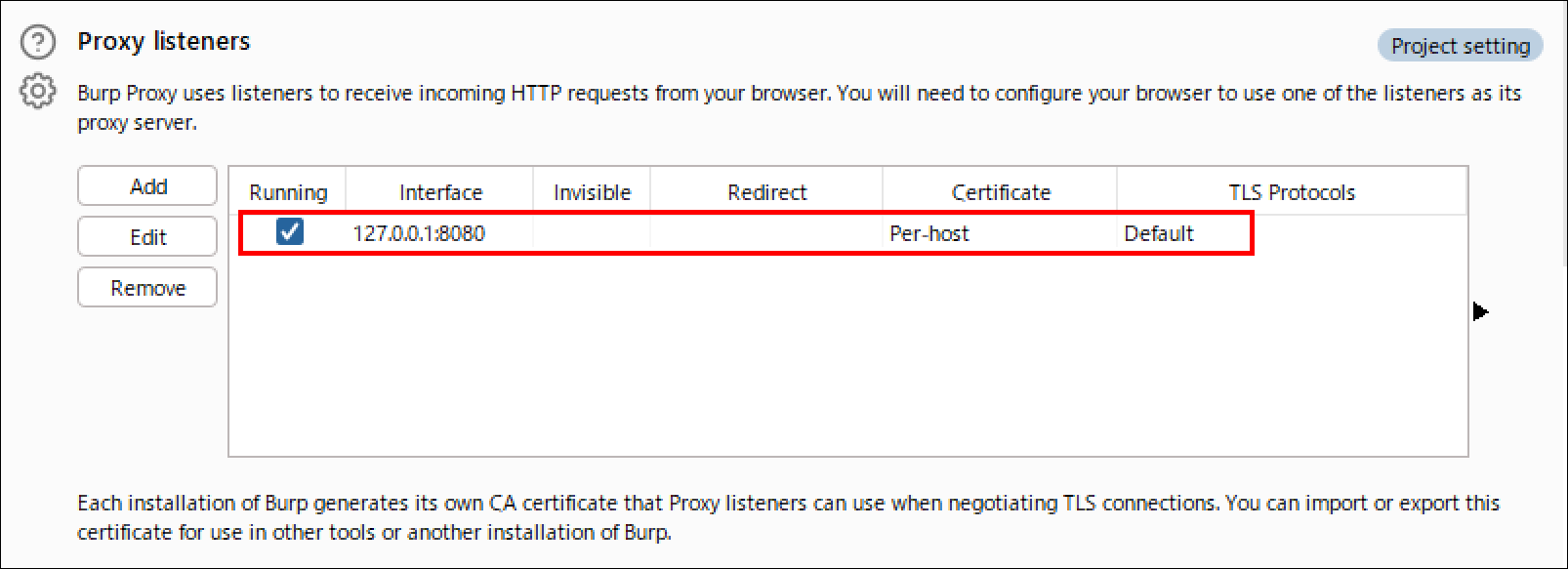Select the Per-host certificate cell
This screenshot has width=1568, height=569.
click(x=1000, y=233)
